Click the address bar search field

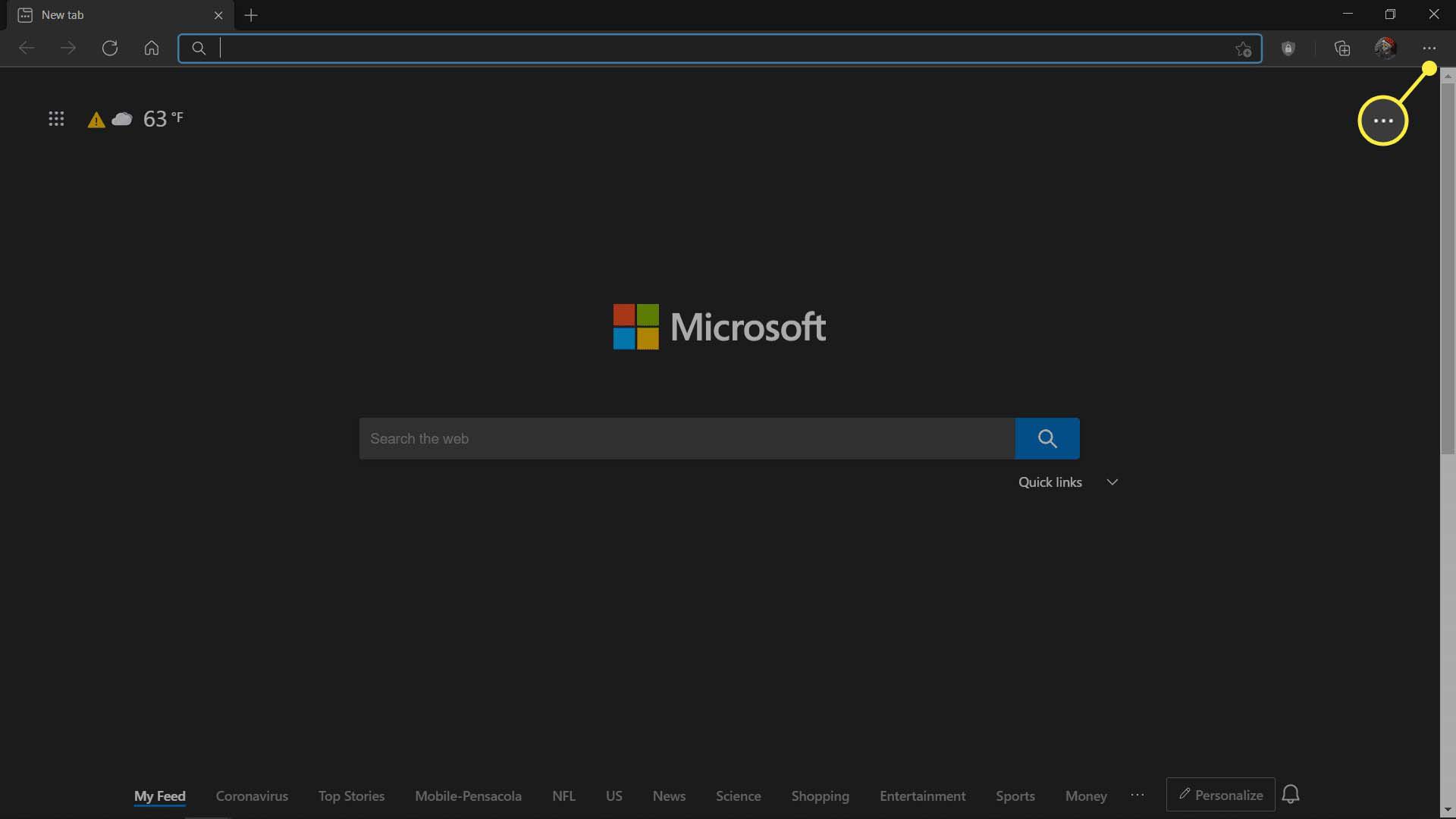719,48
